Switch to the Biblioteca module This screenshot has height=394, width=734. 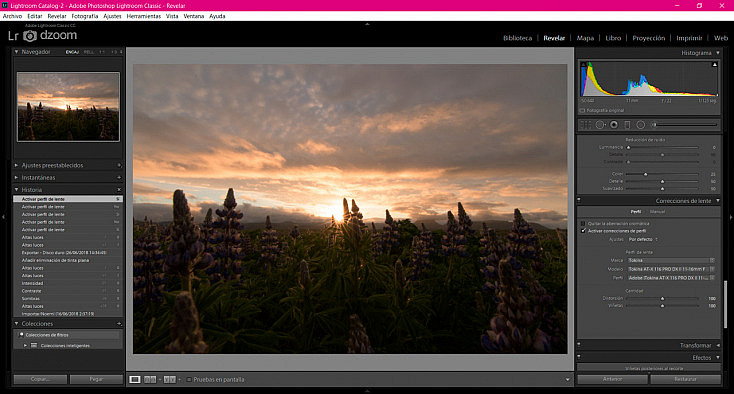click(517, 38)
